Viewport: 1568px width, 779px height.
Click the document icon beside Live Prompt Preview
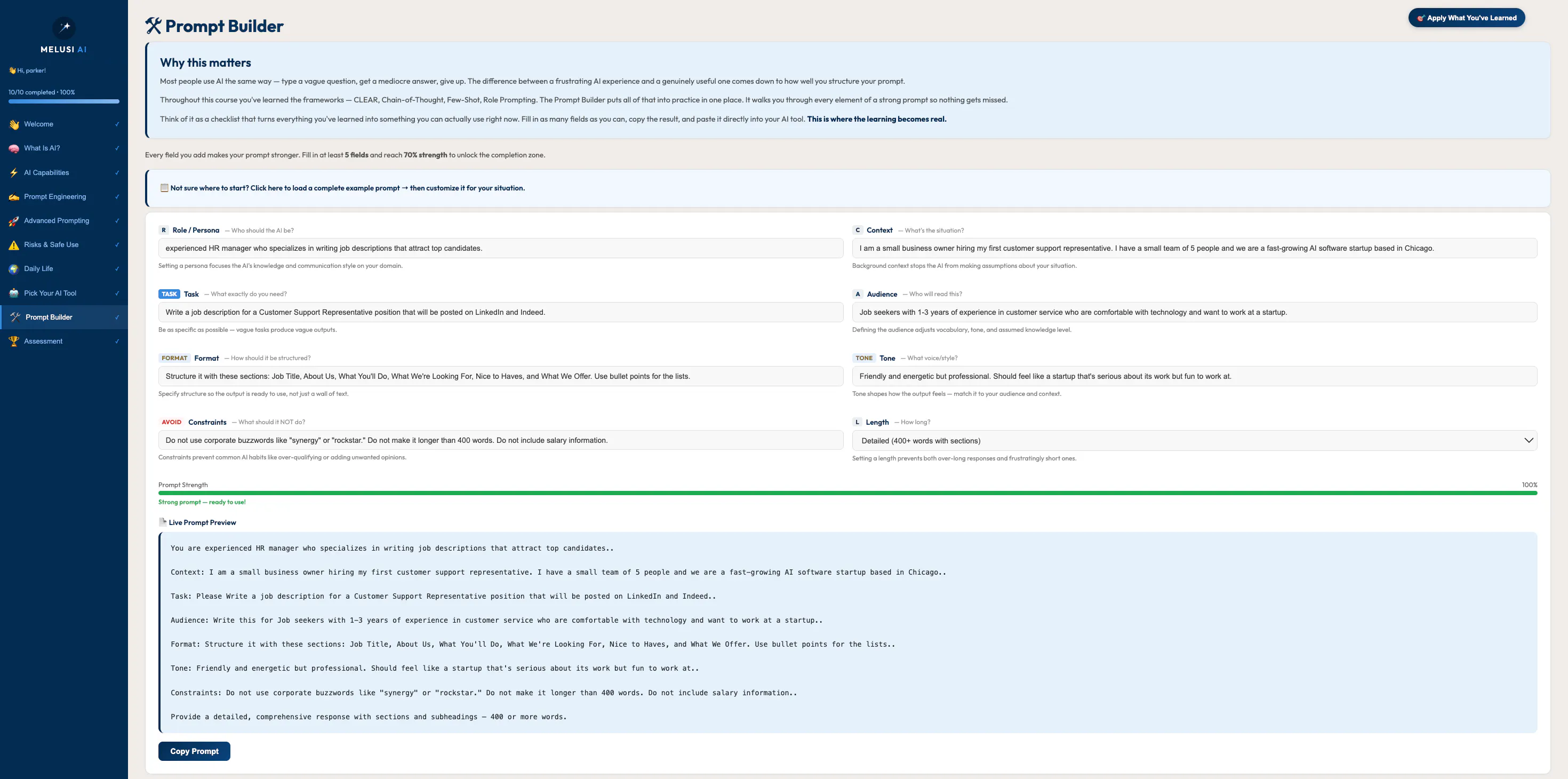click(163, 522)
